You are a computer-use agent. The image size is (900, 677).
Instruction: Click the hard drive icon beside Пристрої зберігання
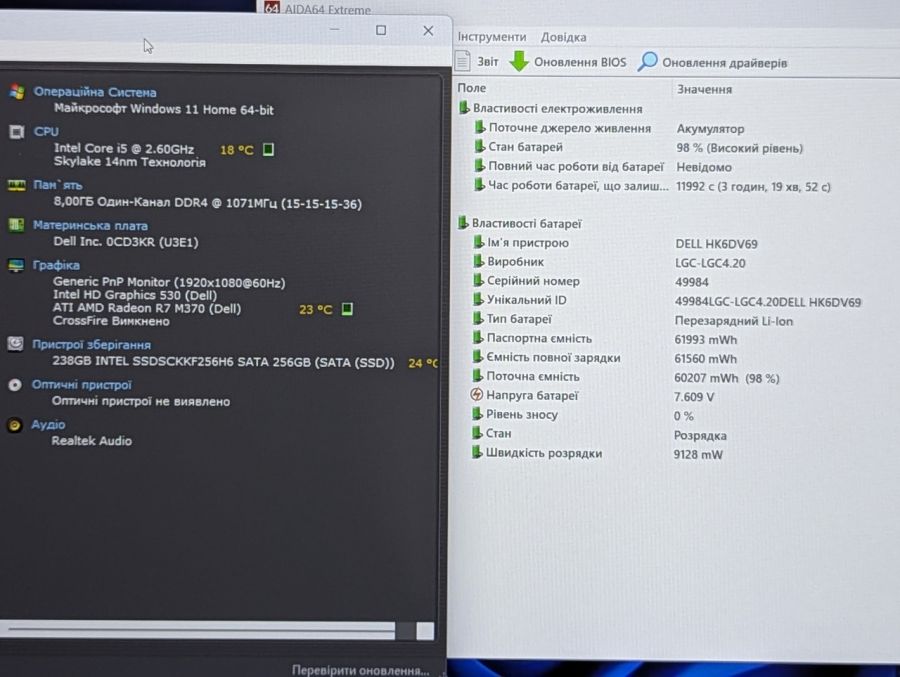pyautogui.click(x=15, y=344)
